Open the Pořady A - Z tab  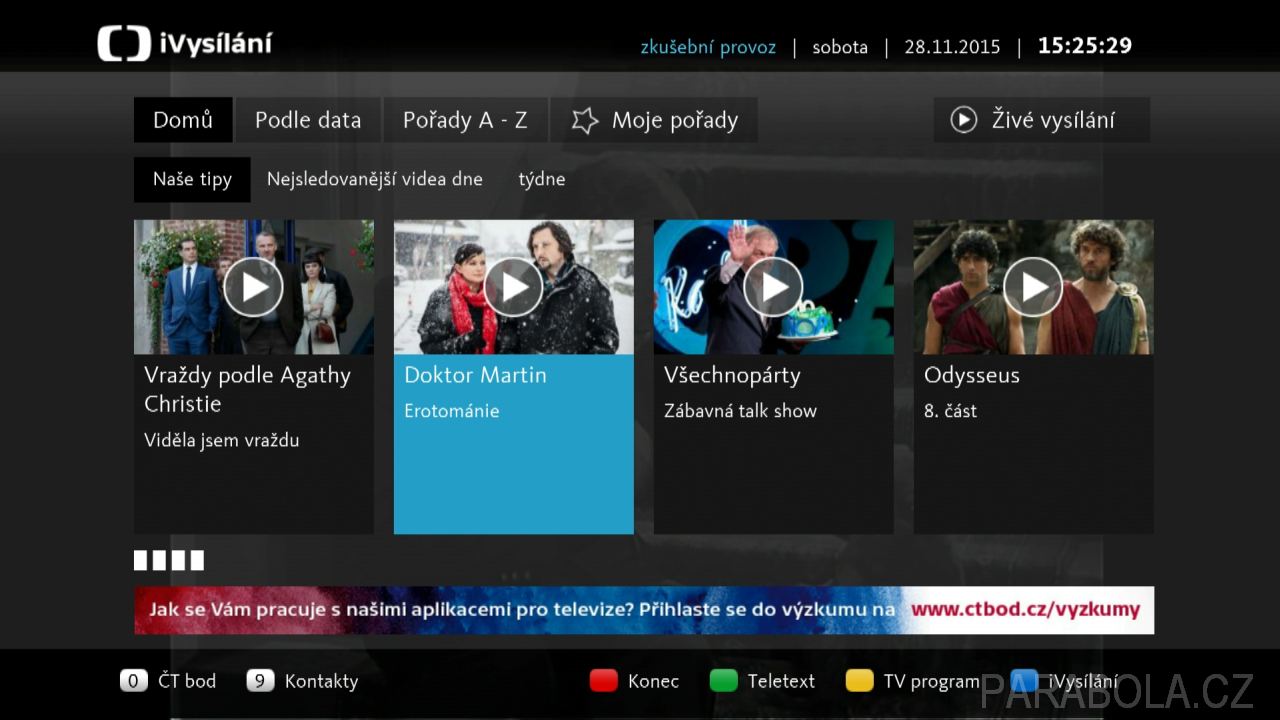click(x=465, y=120)
